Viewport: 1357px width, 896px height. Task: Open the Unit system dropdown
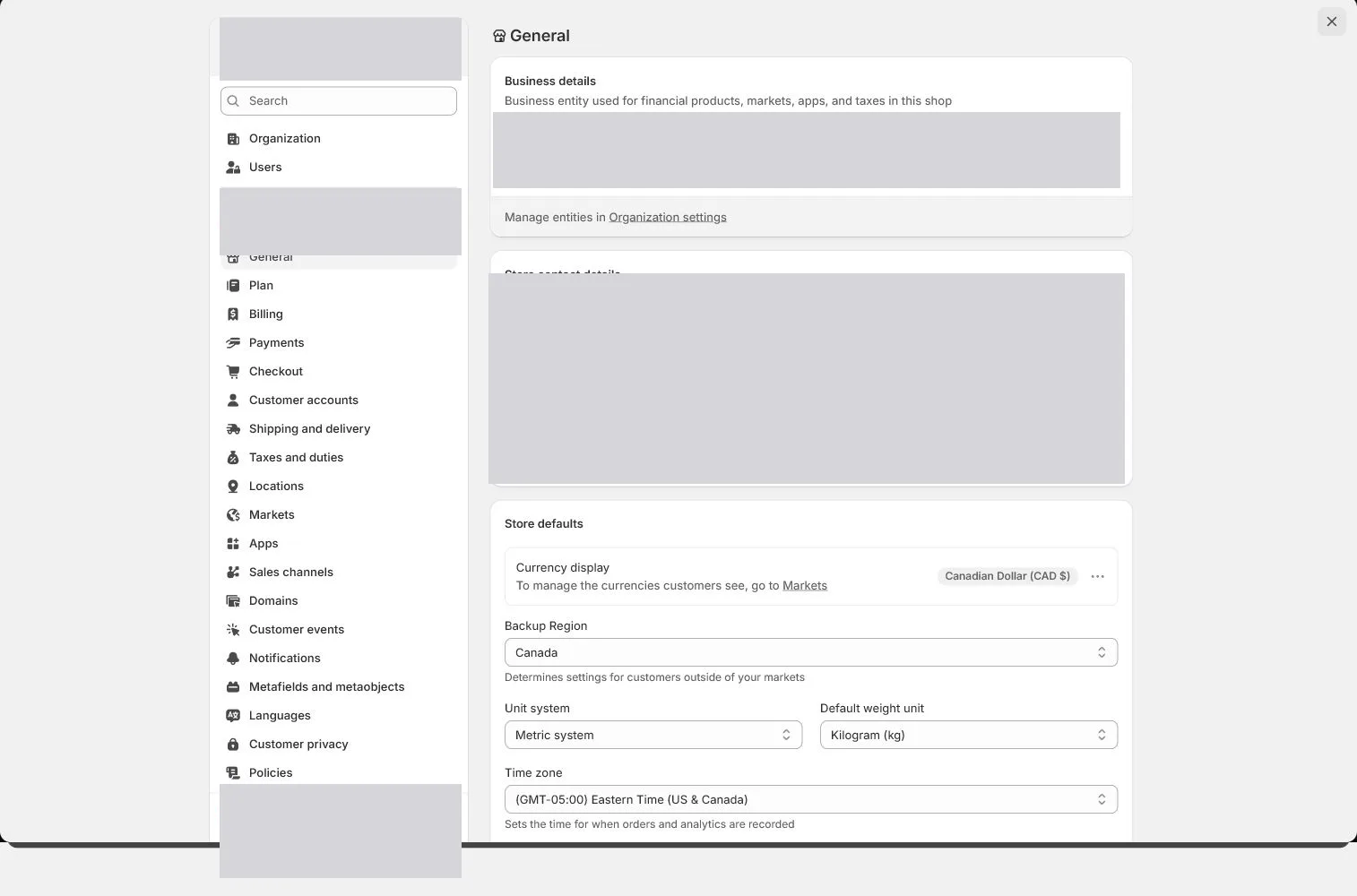653,735
